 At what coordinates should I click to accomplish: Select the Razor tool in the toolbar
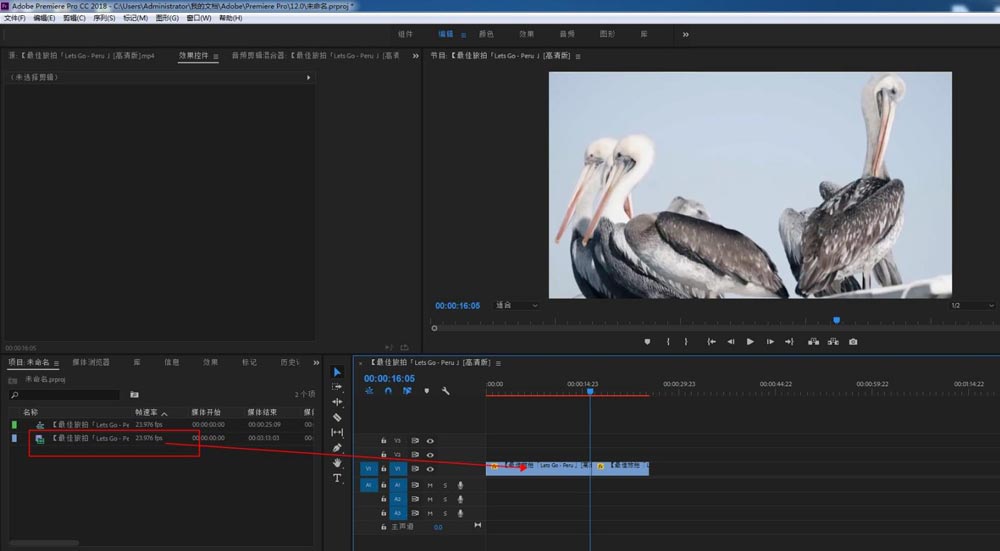(337, 417)
